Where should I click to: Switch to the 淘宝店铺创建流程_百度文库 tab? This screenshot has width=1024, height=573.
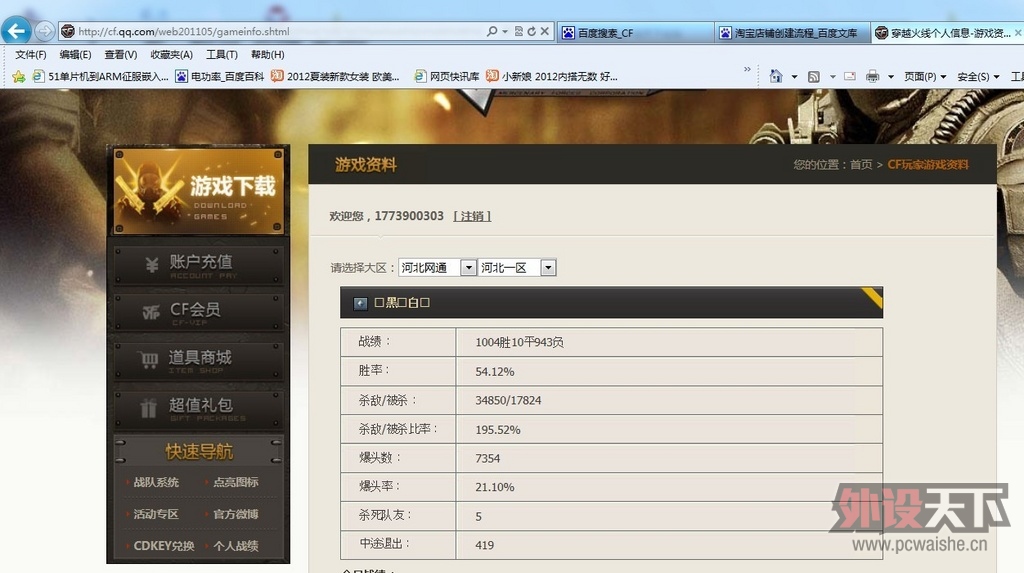tap(792, 33)
